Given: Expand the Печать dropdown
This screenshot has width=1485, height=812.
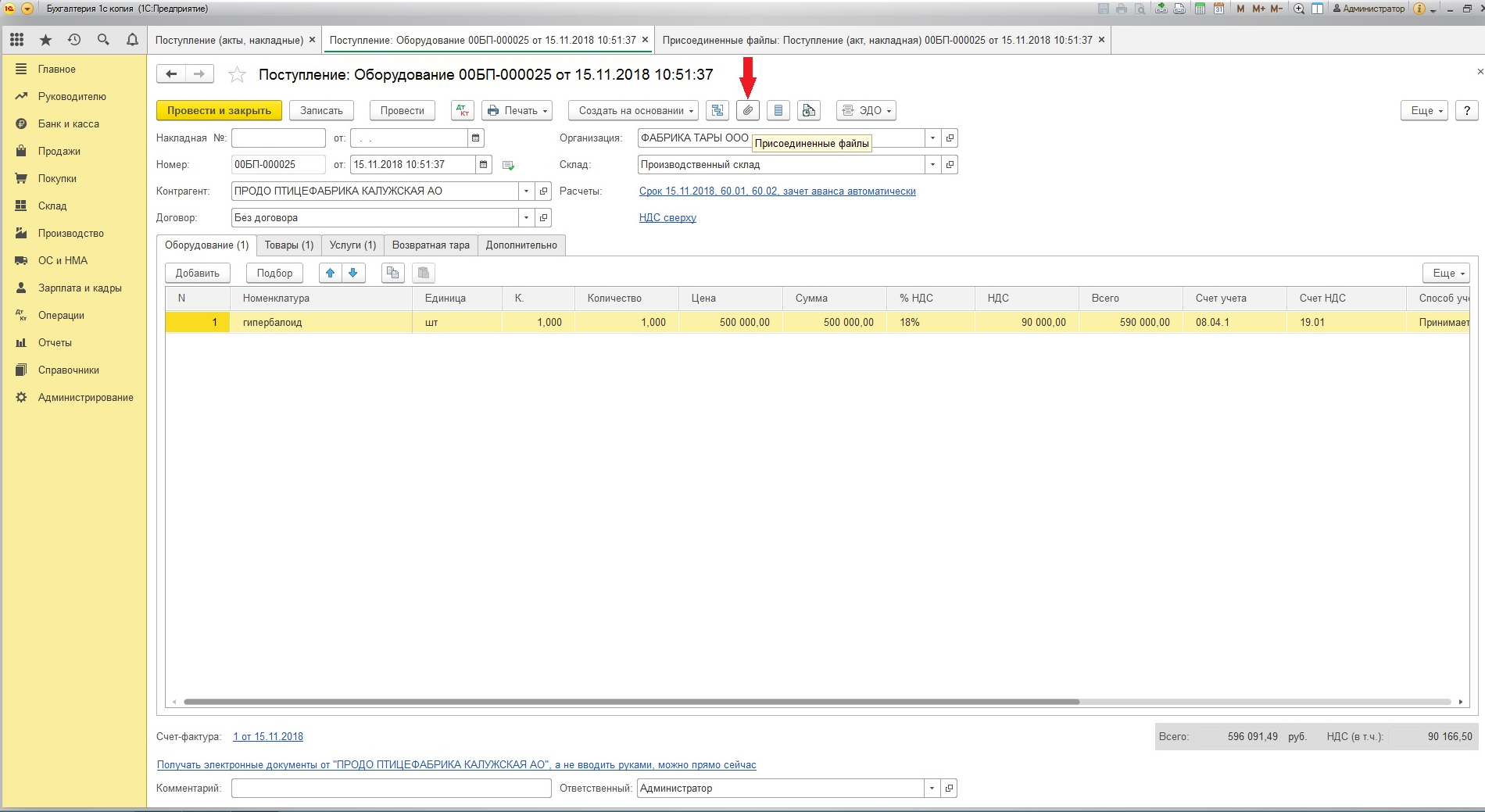Looking at the screenshot, I should pos(517,110).
